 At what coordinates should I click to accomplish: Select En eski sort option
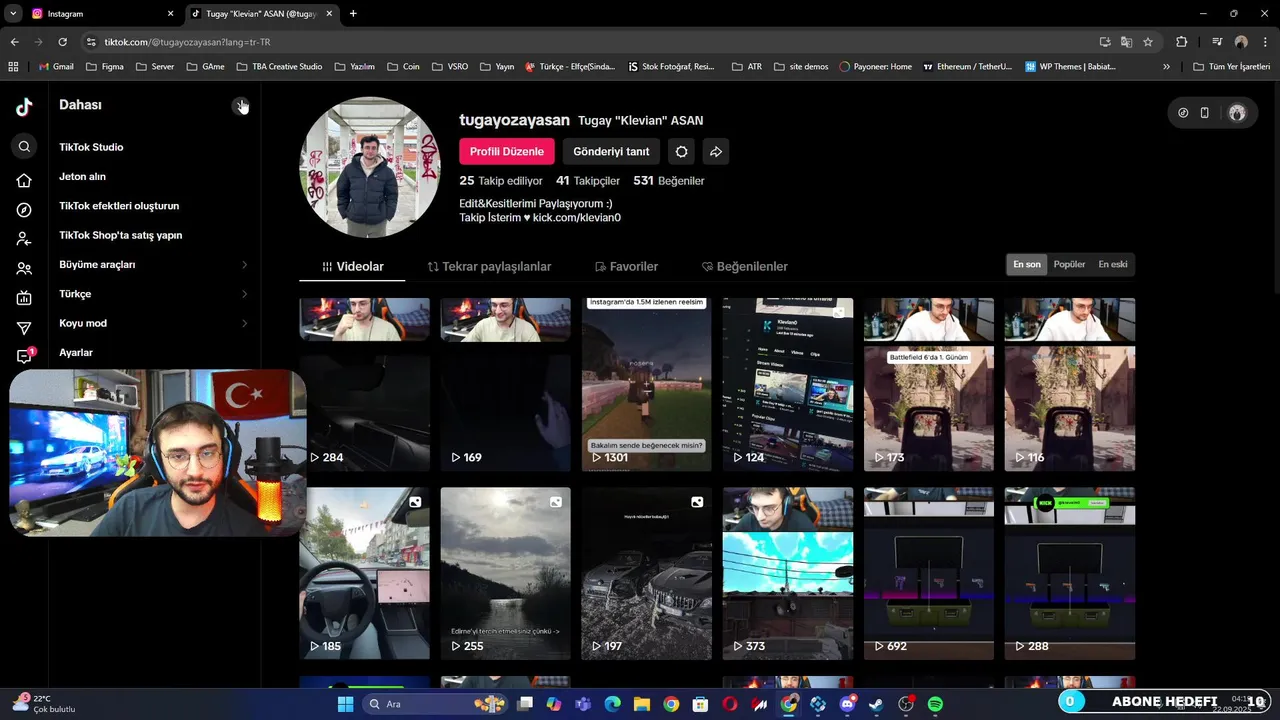(1113, 265)
